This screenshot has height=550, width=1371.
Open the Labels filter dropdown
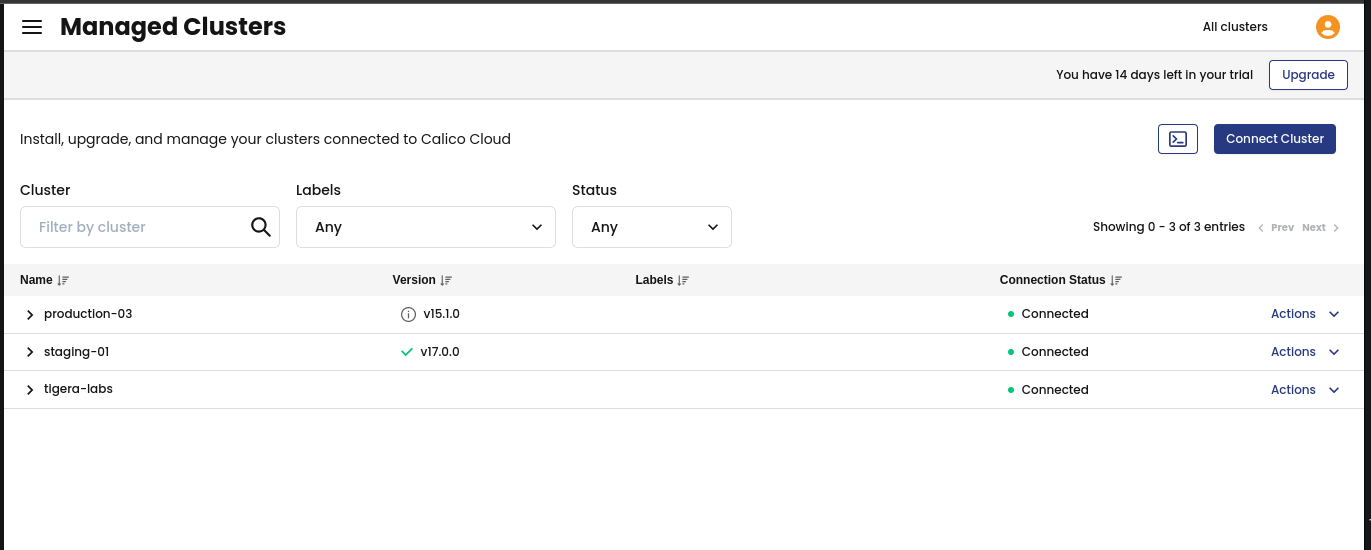pyautogui.click(x=425, y=227)
